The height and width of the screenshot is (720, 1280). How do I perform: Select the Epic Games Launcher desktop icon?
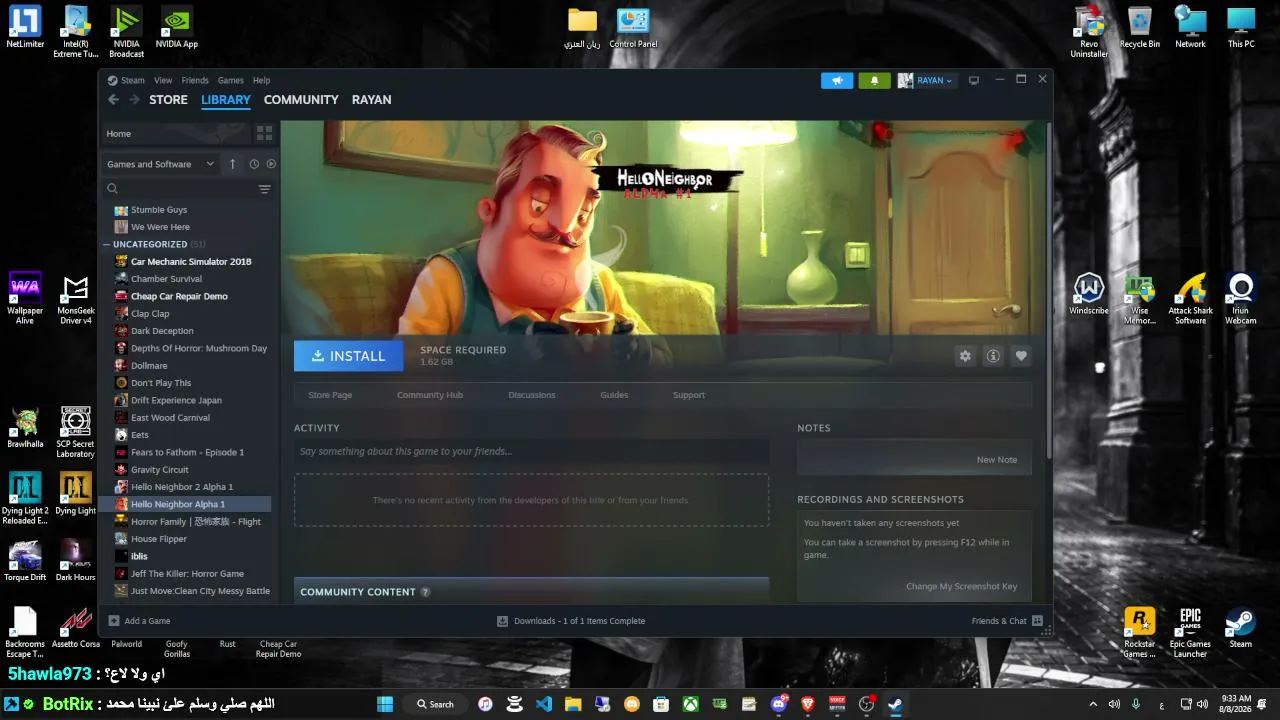point(1190,632)
